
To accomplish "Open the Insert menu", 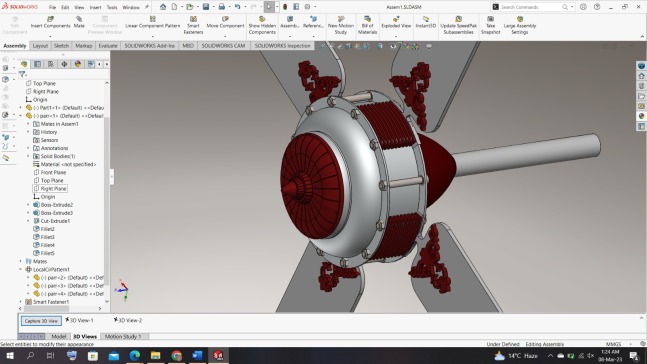I will coord(95,7).
